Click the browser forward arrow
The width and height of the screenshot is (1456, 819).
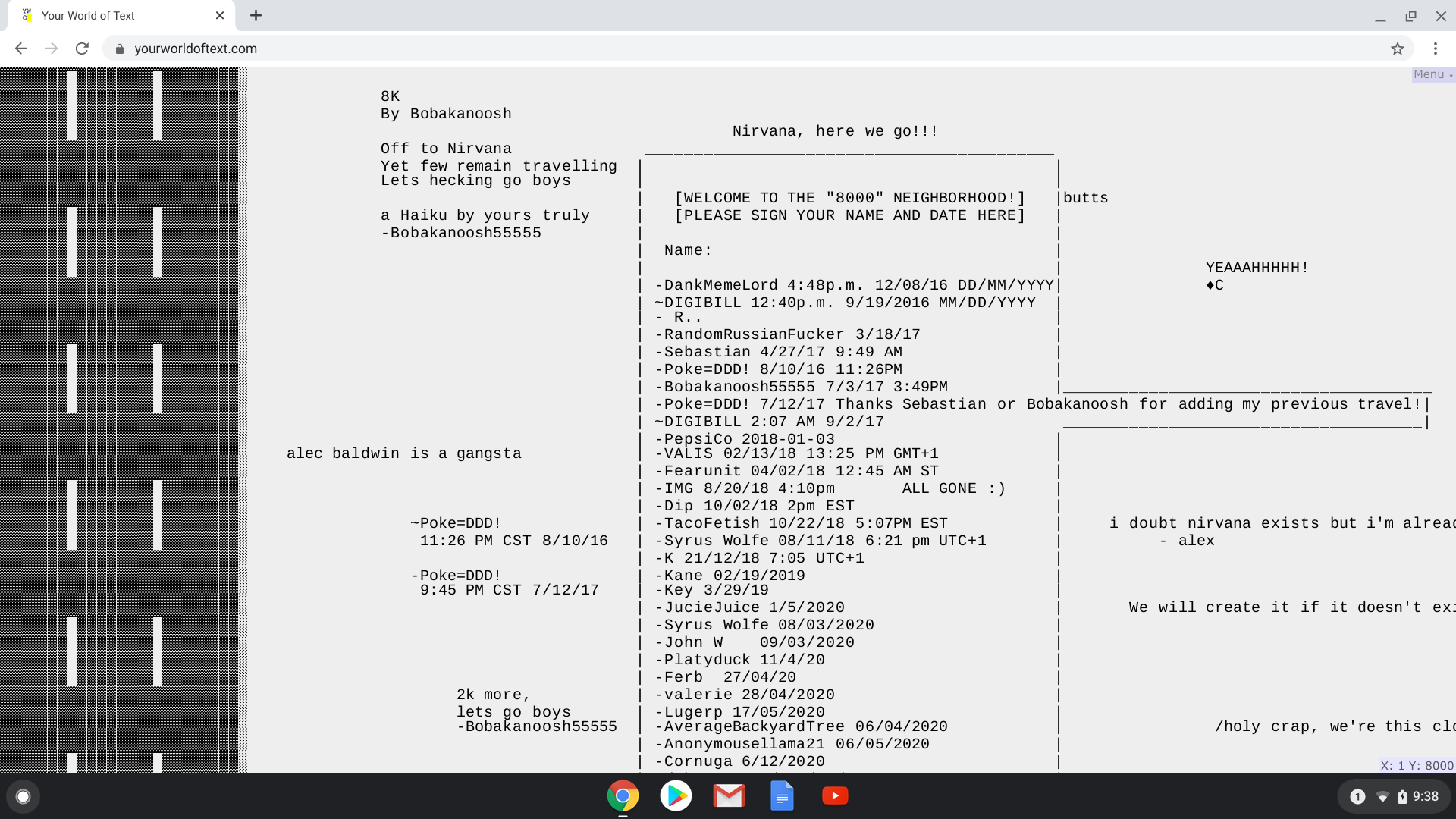(x=52, y=49)
